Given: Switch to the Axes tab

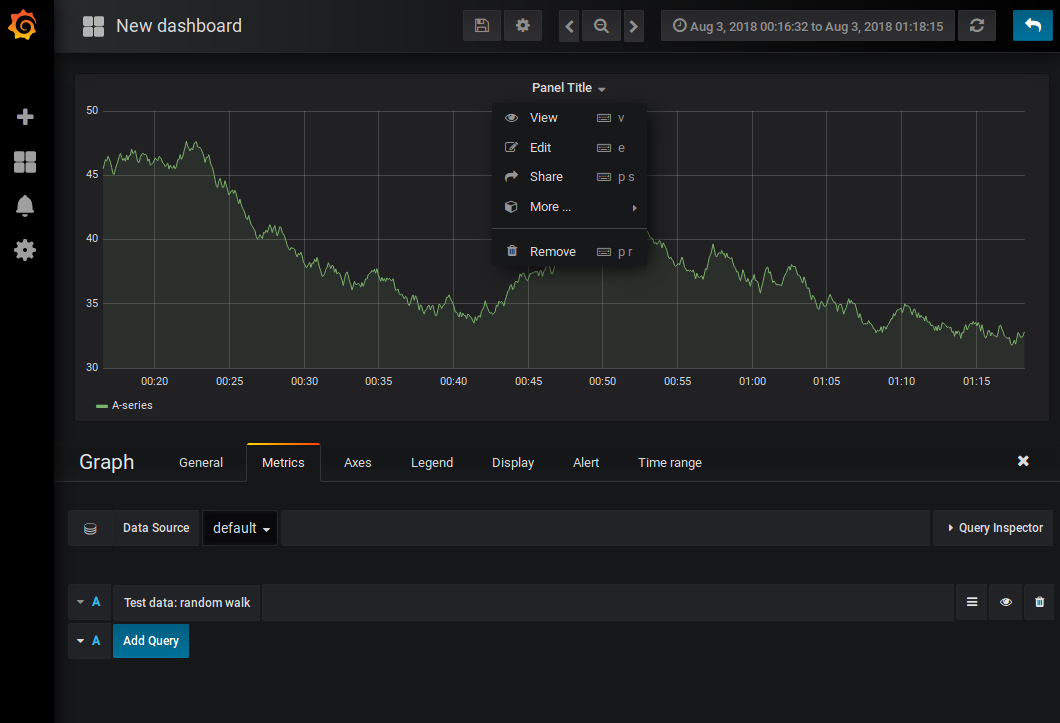Looking at the screenshot, I should click(x=358, y=463).
